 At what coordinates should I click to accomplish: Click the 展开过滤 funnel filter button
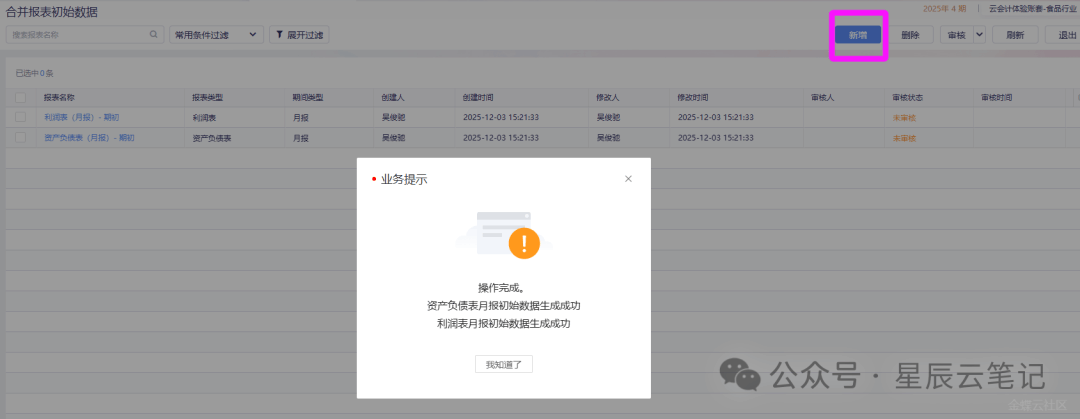299,35
